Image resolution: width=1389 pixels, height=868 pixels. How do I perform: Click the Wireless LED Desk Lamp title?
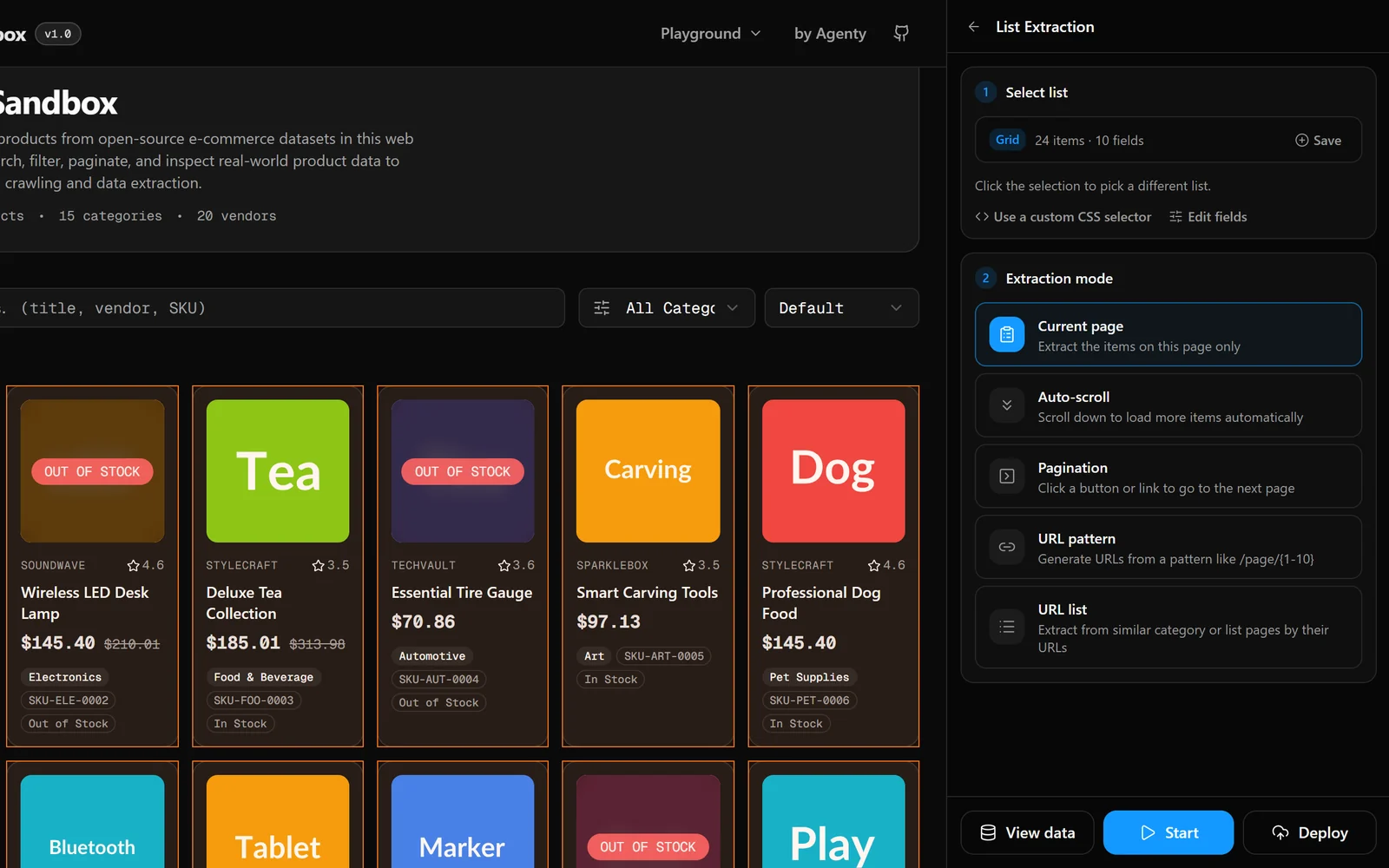point(85,603)
